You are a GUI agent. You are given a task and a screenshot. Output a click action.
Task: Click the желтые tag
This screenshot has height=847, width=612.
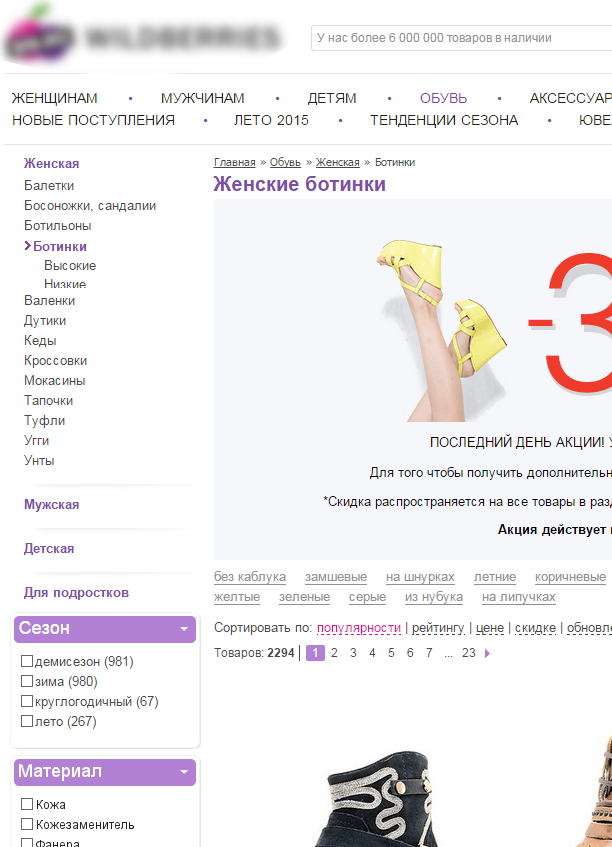(x=237, y=597)
